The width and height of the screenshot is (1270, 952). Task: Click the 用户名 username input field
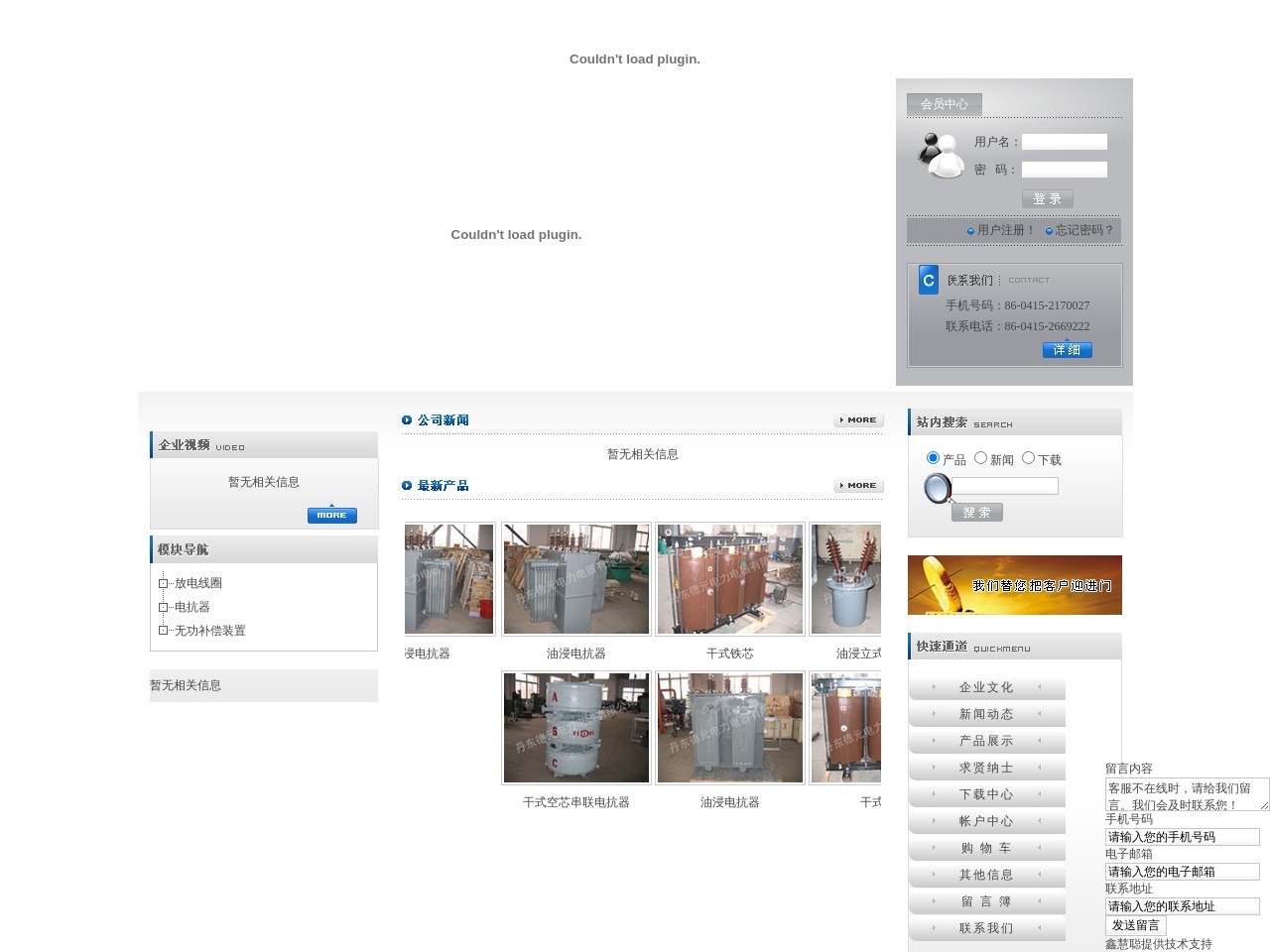(x=1064, y=142)
